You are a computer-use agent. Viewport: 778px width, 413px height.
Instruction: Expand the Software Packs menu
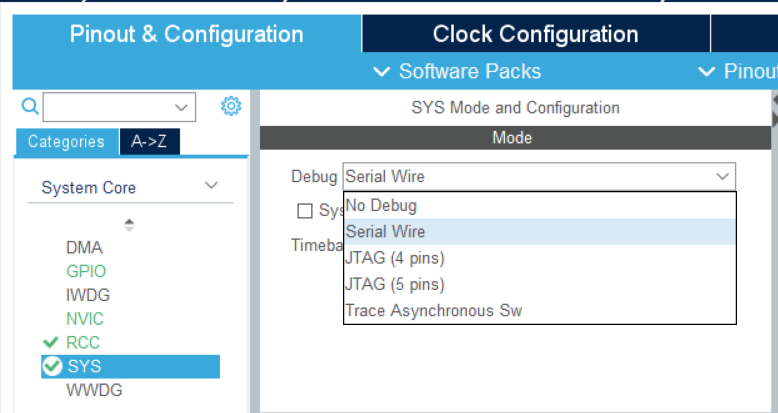point(458,71)
